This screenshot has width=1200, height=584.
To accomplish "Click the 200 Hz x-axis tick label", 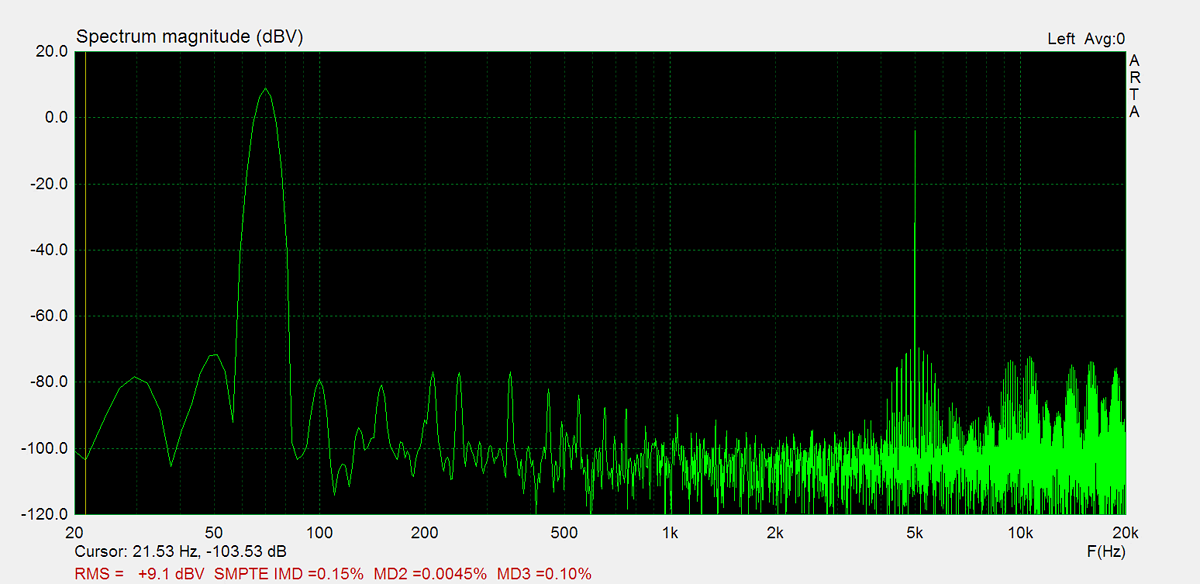I will pos(425,532).
